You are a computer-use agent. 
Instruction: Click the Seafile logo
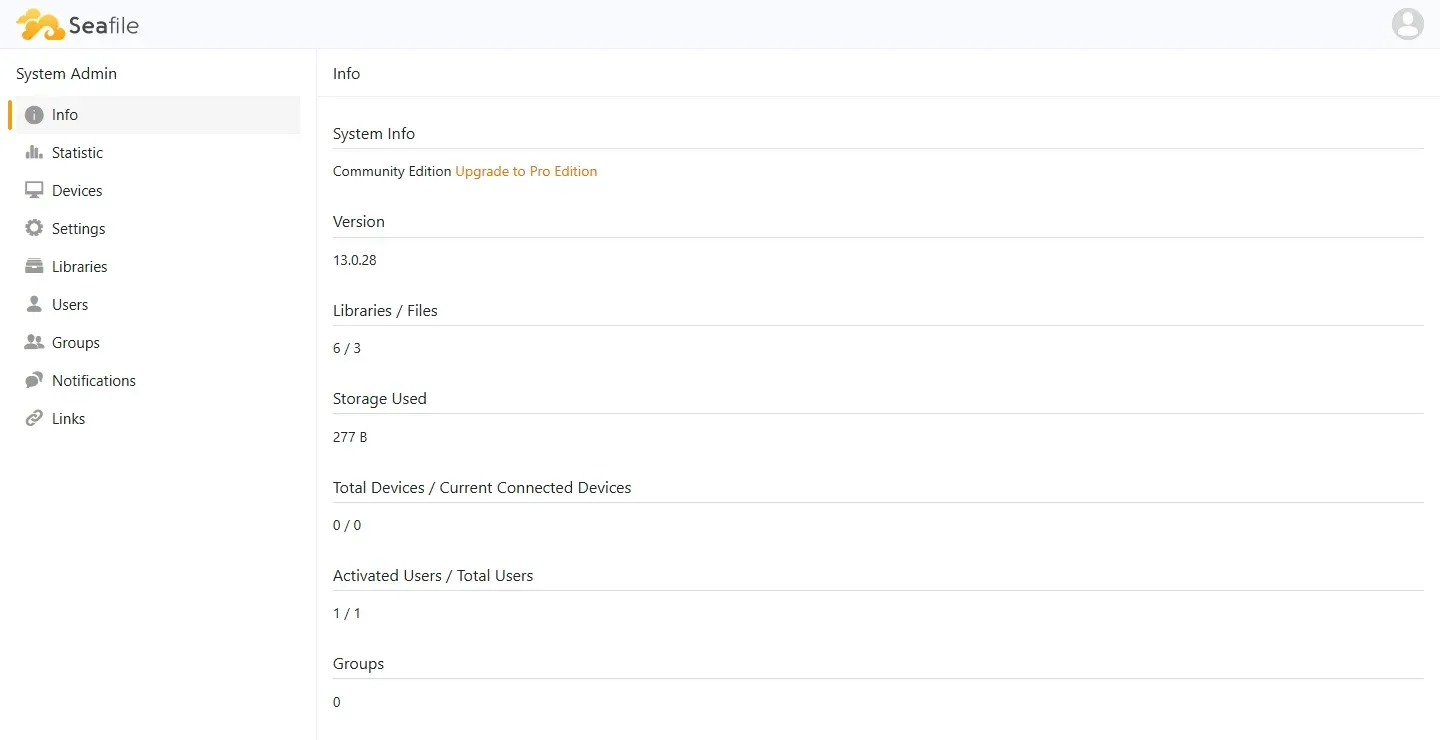tap(78, 25)
